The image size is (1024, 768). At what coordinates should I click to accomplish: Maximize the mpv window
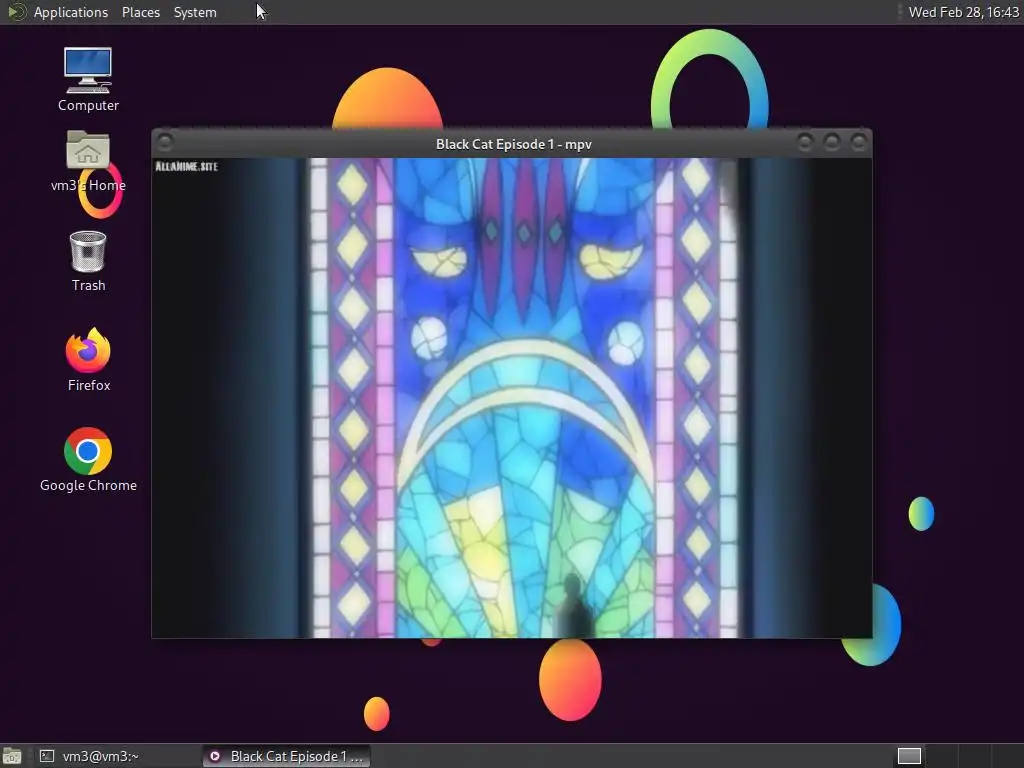pyautogui.click(x=832, y=142)
